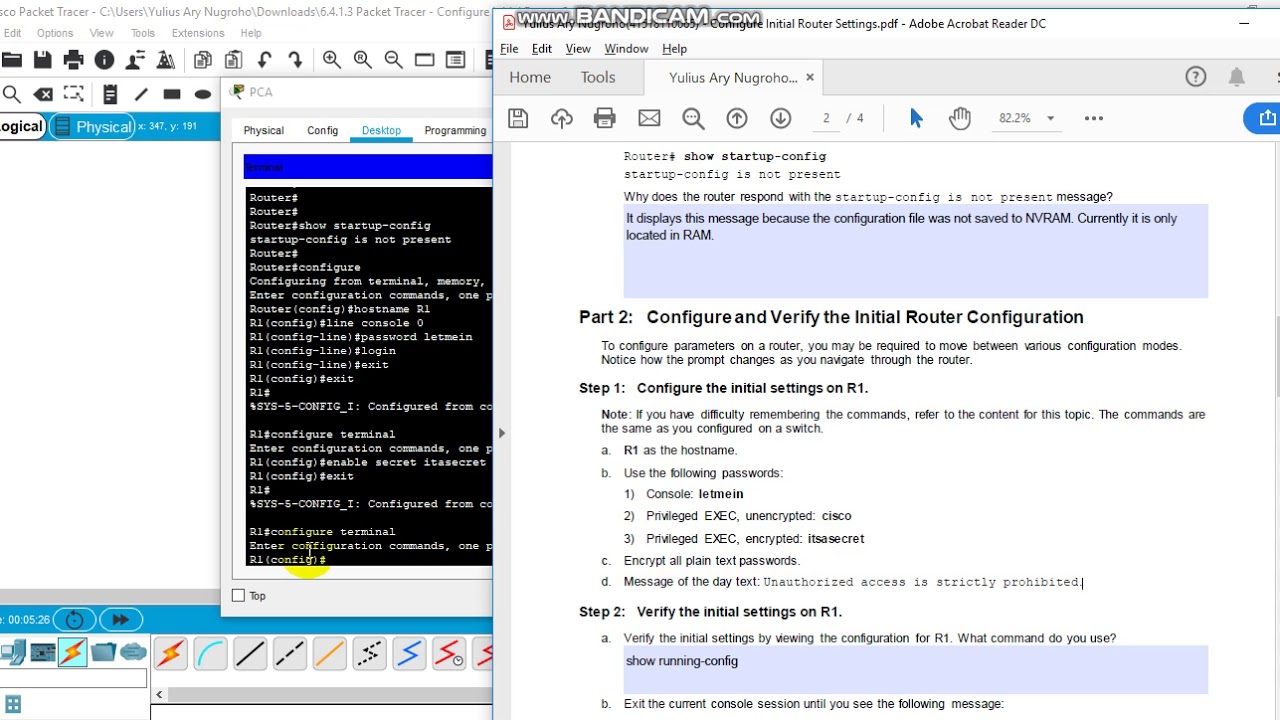Edit the PDF page number field

(x=826, y=118)
